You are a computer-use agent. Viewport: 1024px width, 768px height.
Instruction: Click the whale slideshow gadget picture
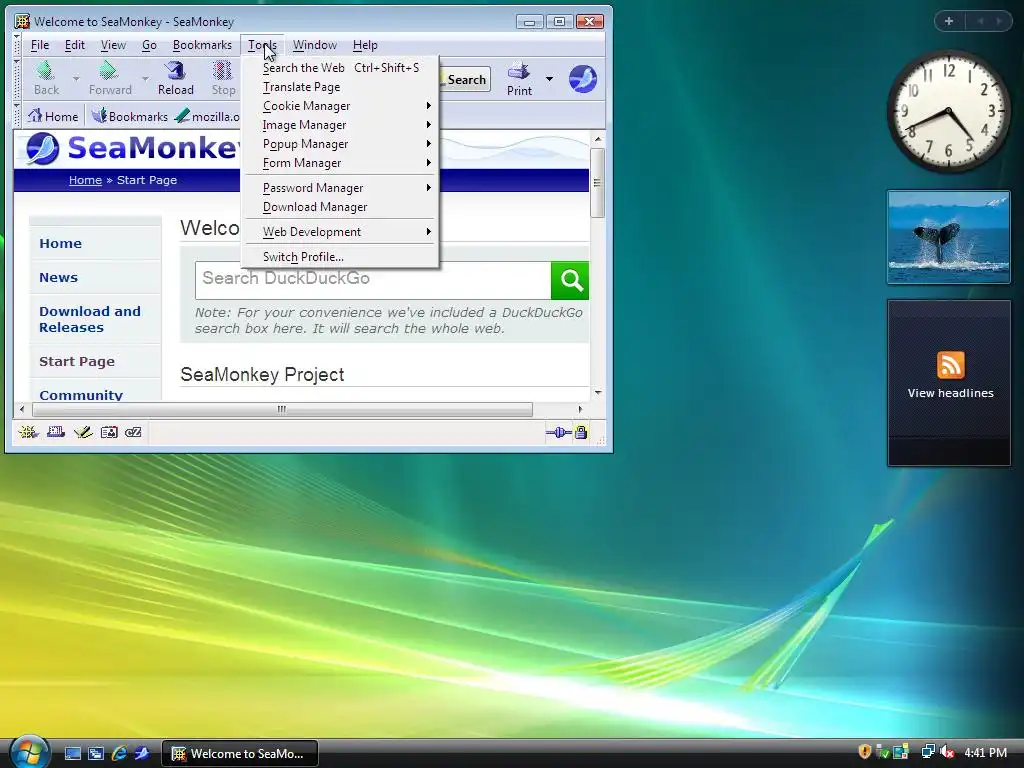(948, 237)
